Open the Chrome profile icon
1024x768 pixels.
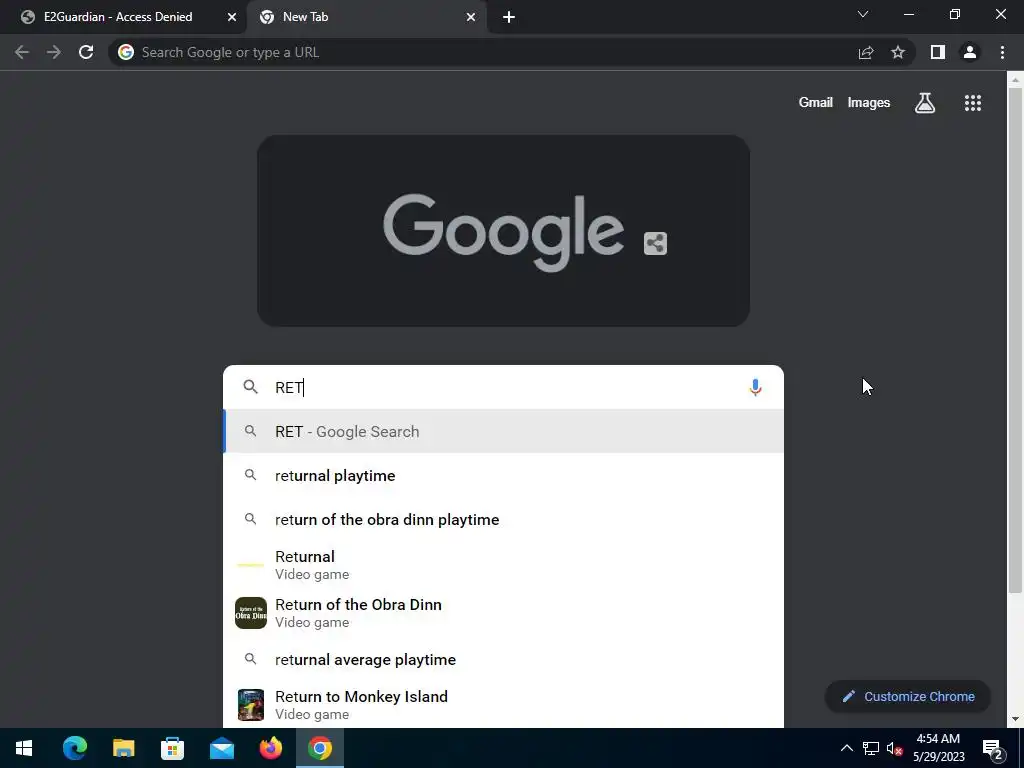[970, 52]
